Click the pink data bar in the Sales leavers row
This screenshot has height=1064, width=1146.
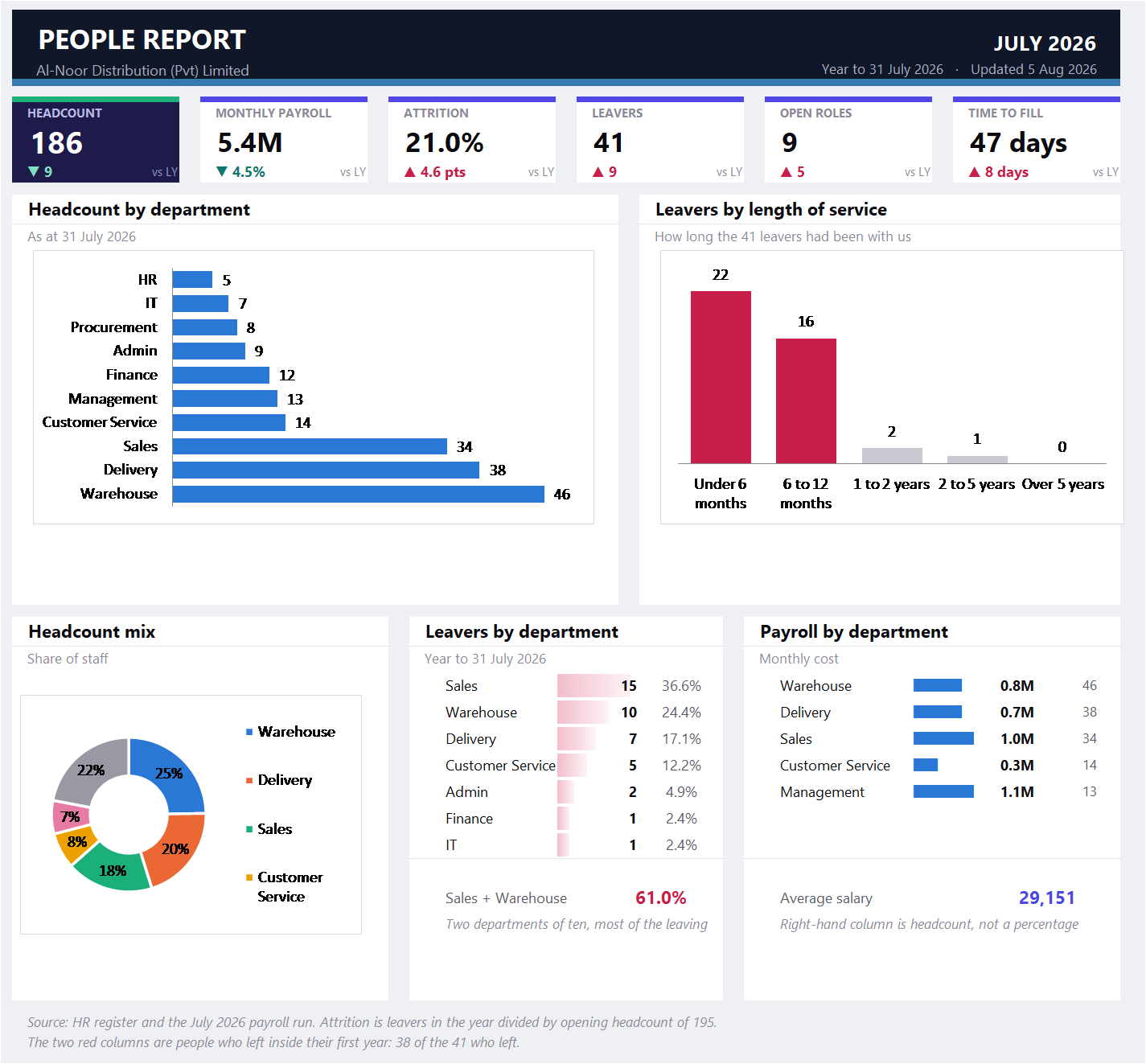pyautogui.click(x=594, y=686)
